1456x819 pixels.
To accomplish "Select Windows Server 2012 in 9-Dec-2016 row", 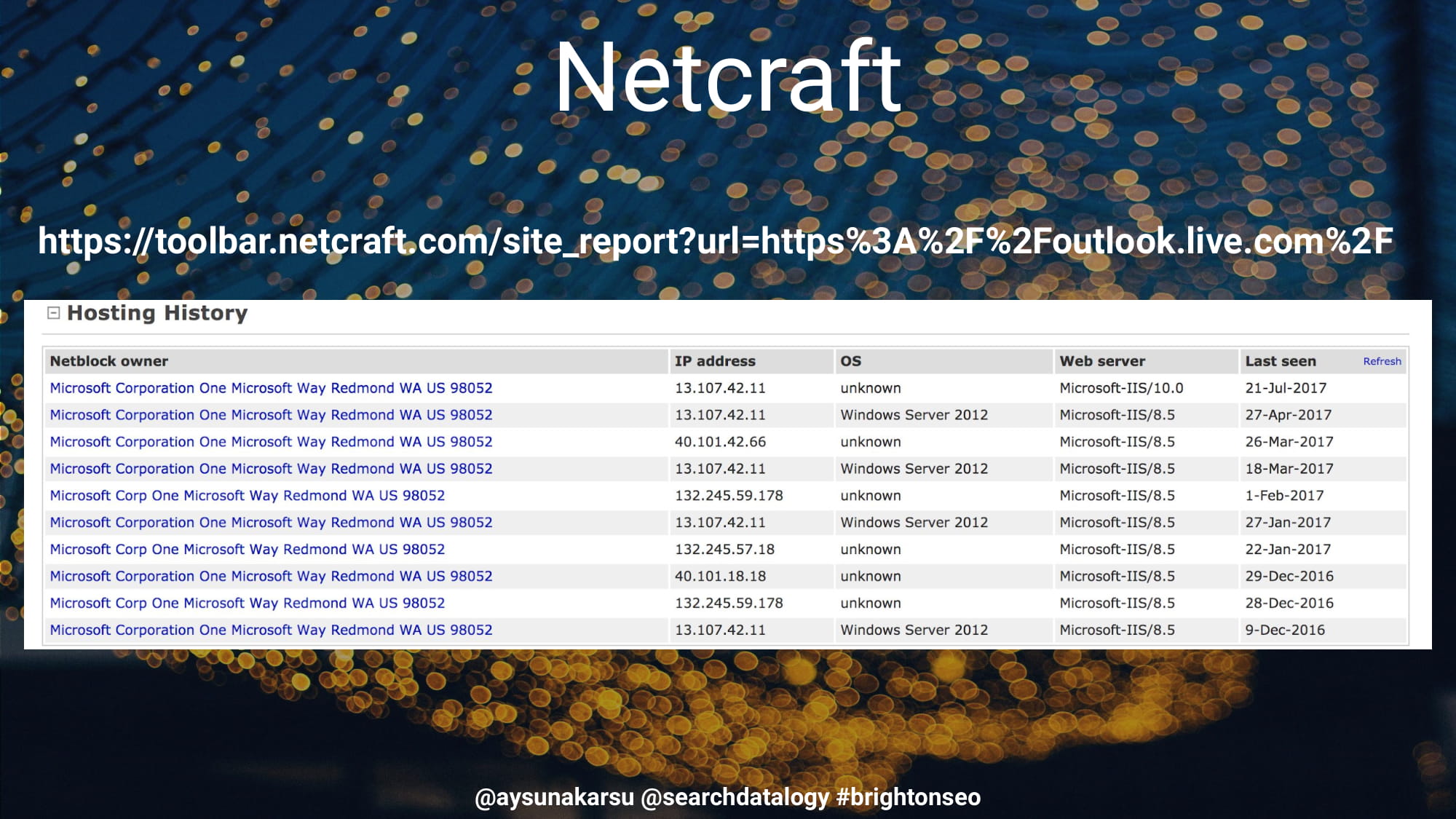I will pyautogui.click(x=914, y=630).
